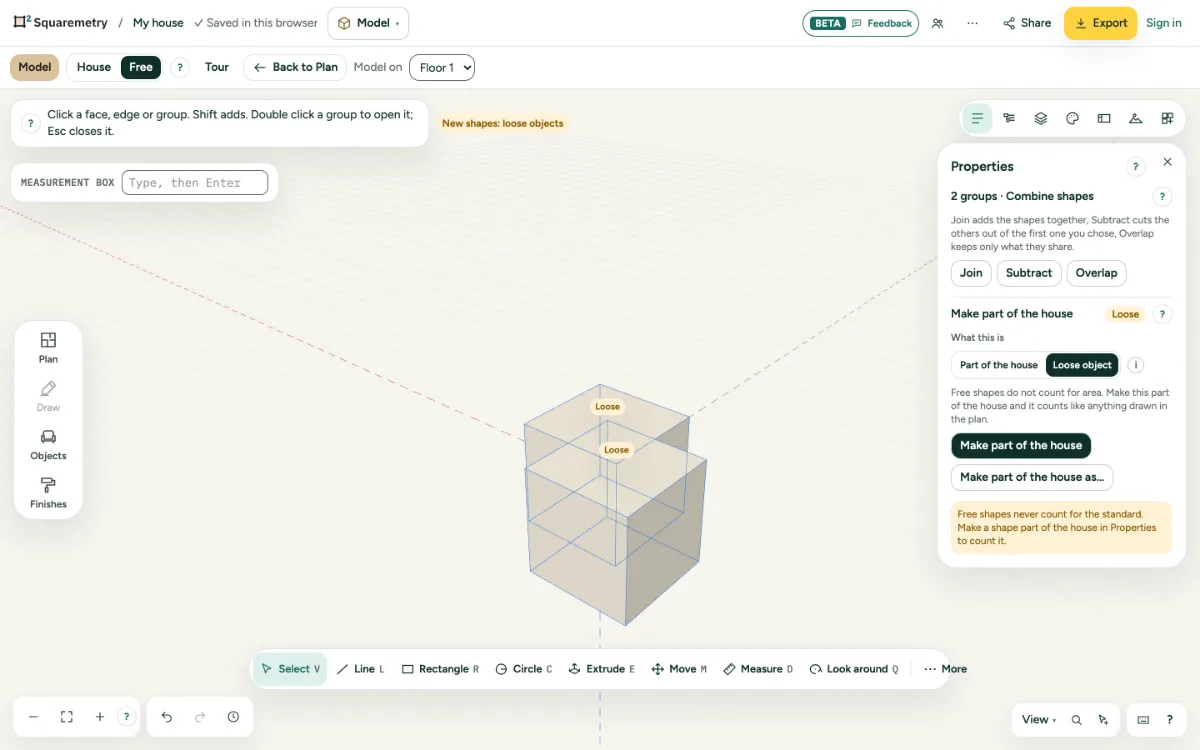
Task: Choose the Move tool
Action: pos(679,669)
